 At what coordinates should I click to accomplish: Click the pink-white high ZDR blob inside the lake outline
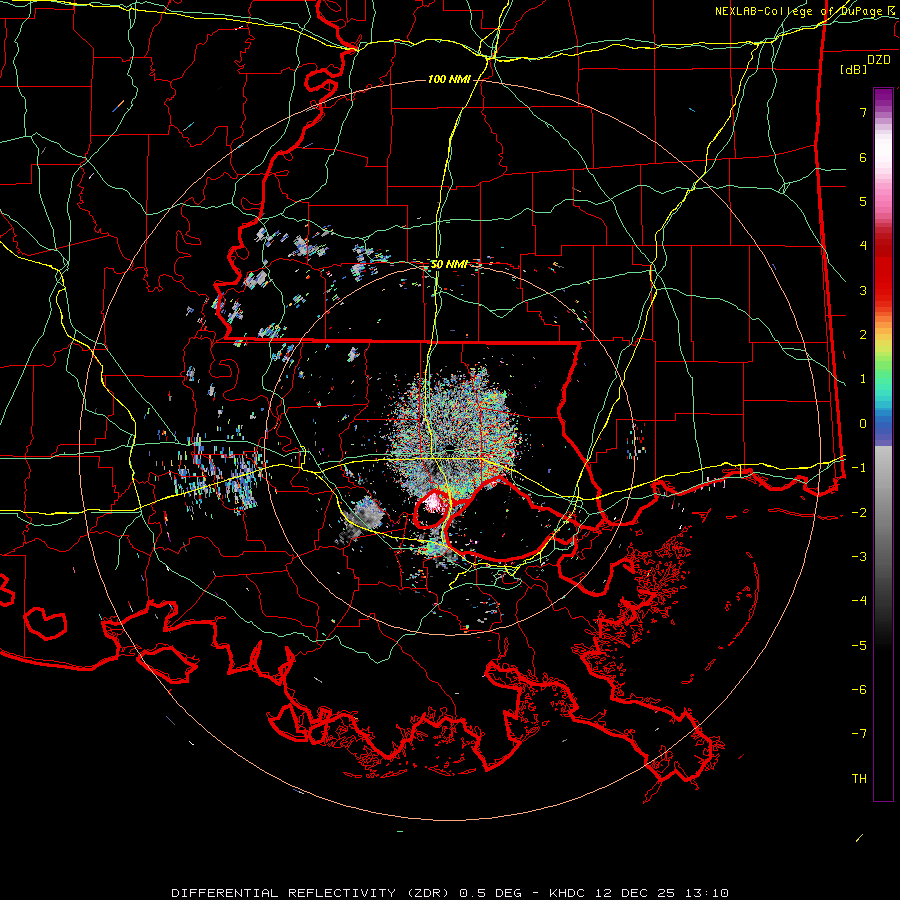[x=433, y=505]
